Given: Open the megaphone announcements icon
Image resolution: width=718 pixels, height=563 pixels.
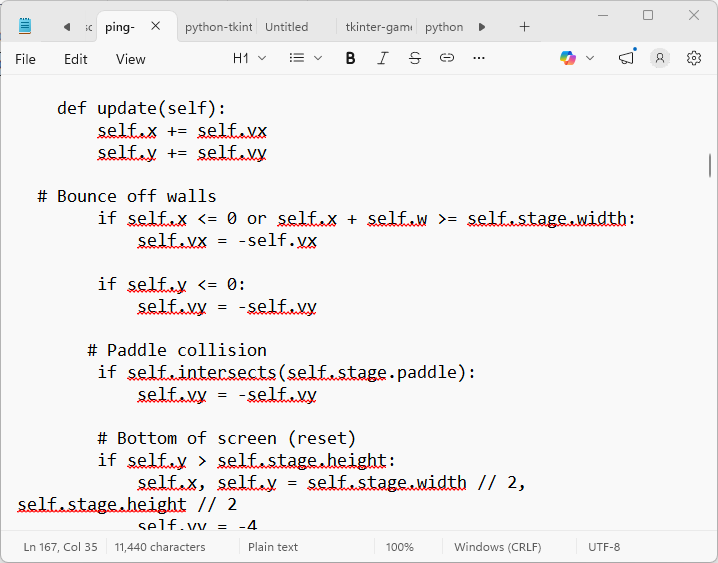Looking at the screenshot, I should pos(626,58).
